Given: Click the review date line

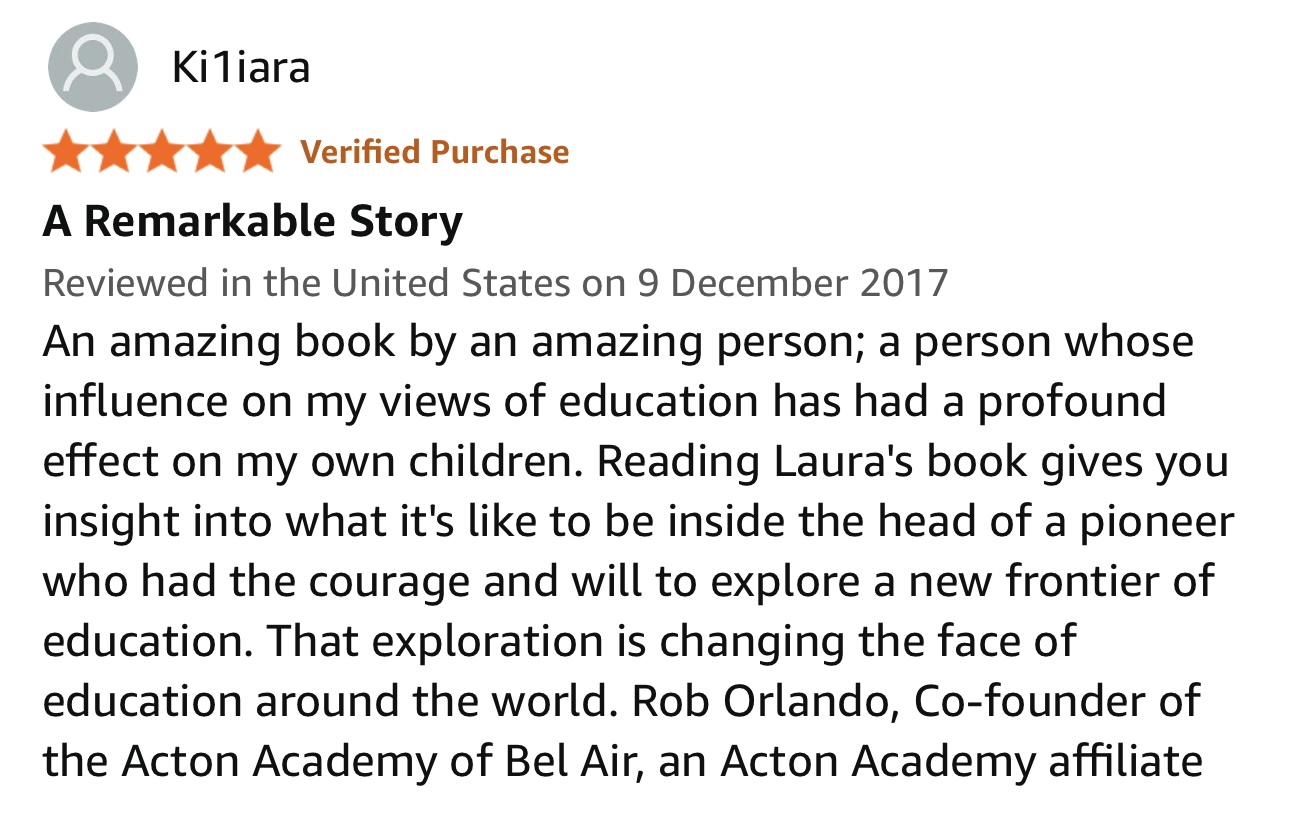Looking at the screenshot, I should click(495, 283).
